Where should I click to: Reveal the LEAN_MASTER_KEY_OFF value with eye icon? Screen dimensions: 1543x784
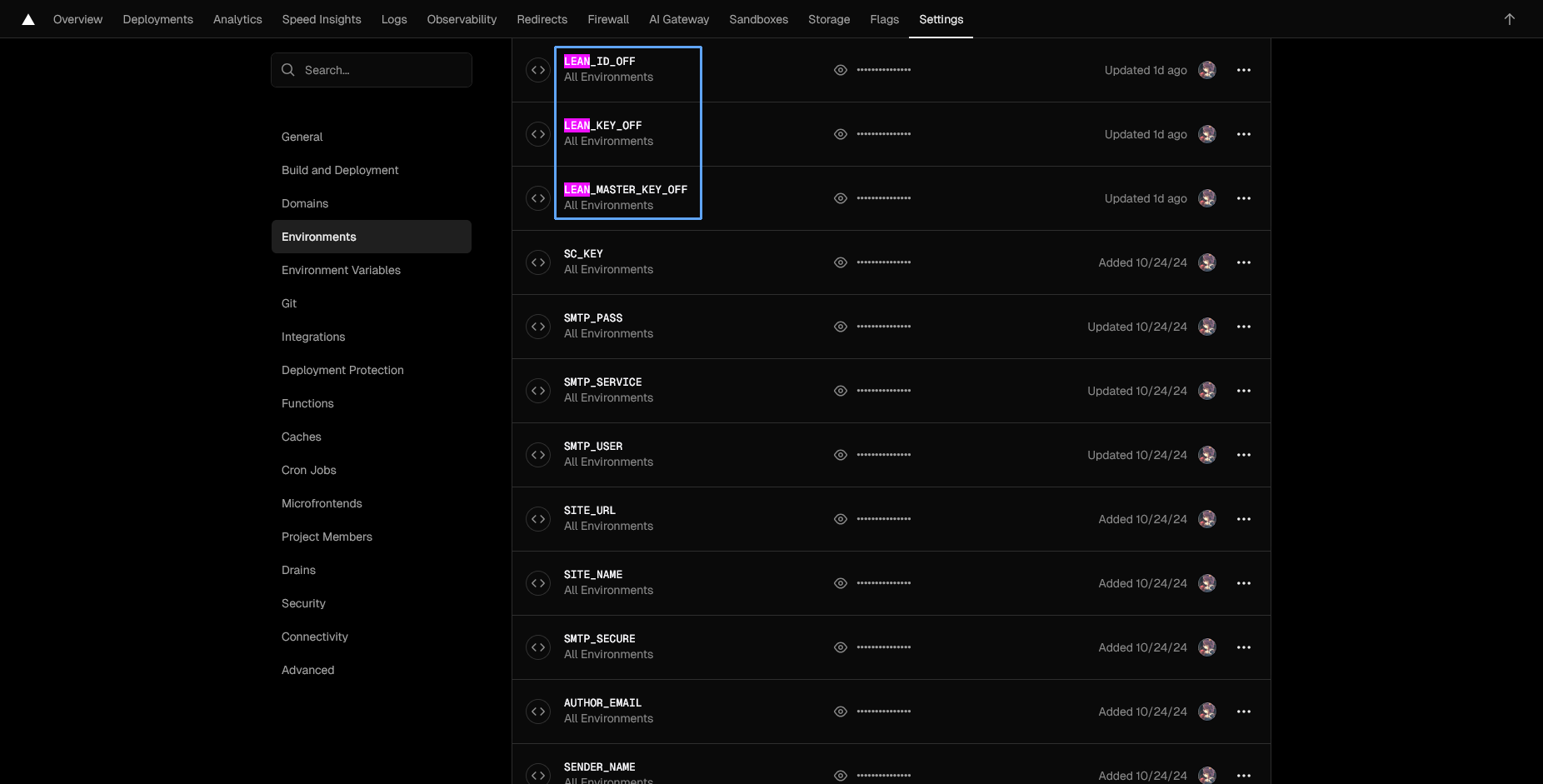(841, 198)
